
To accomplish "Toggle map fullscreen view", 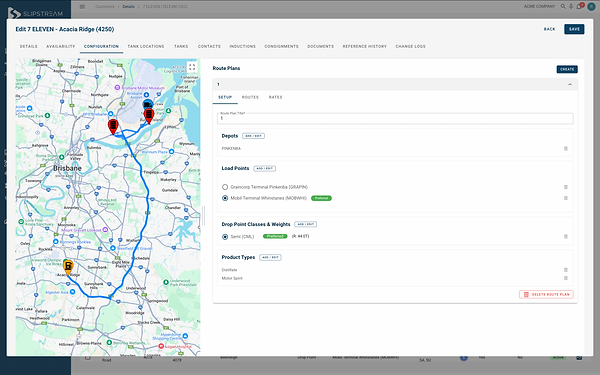I will [192, 67].
